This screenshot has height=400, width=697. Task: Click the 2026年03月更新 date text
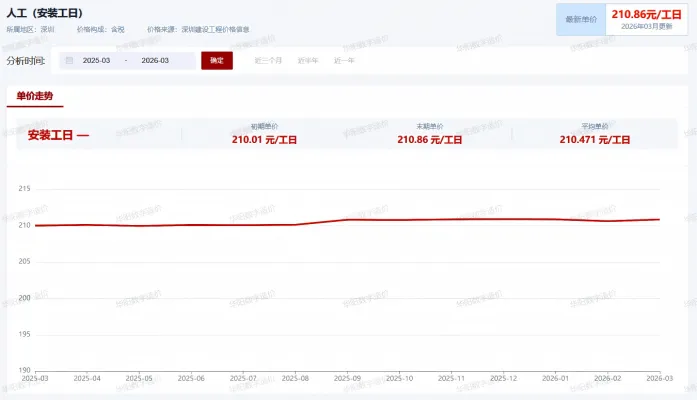click(x=646, y=27)
